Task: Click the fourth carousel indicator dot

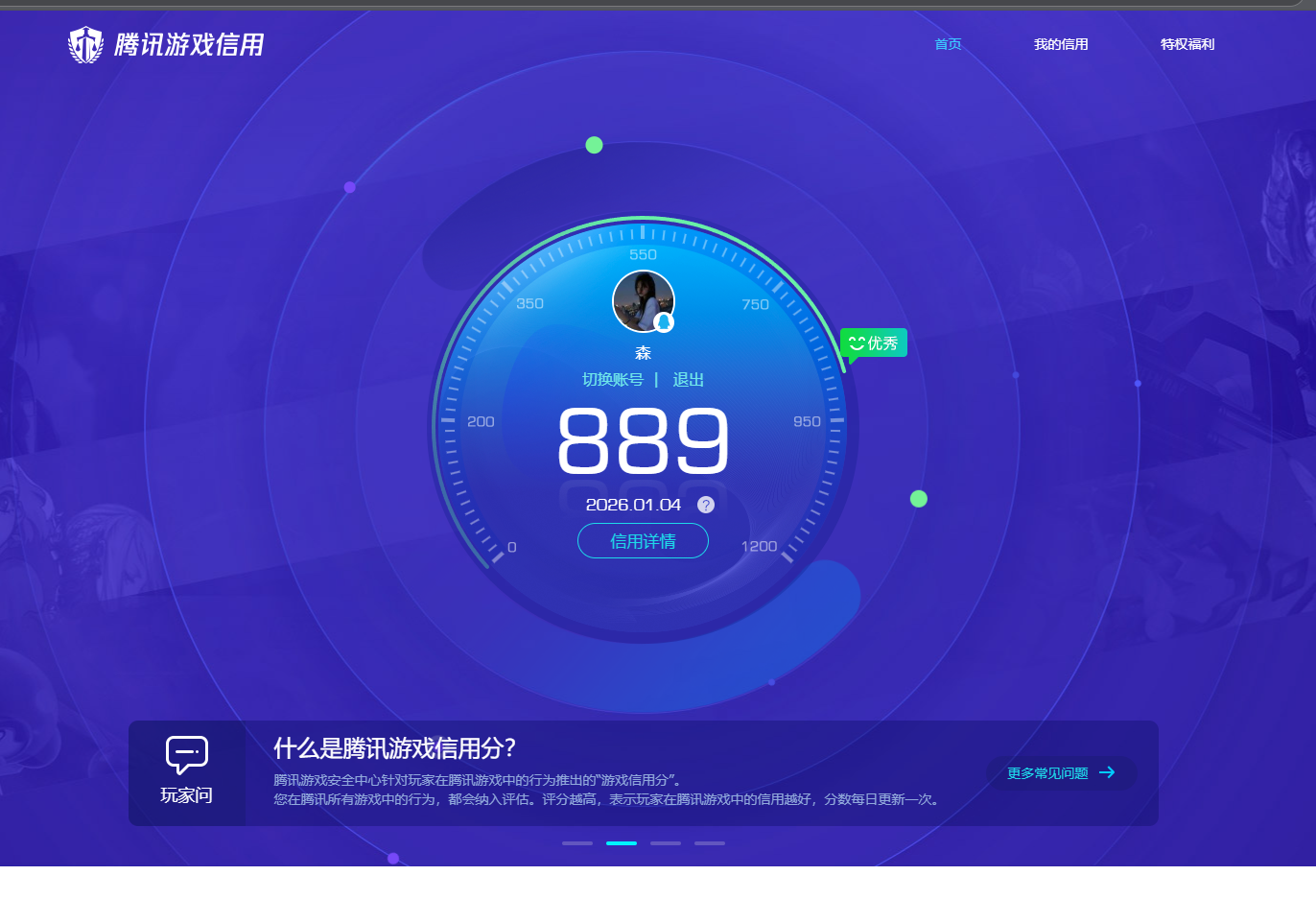Action: tap(710, 843)
